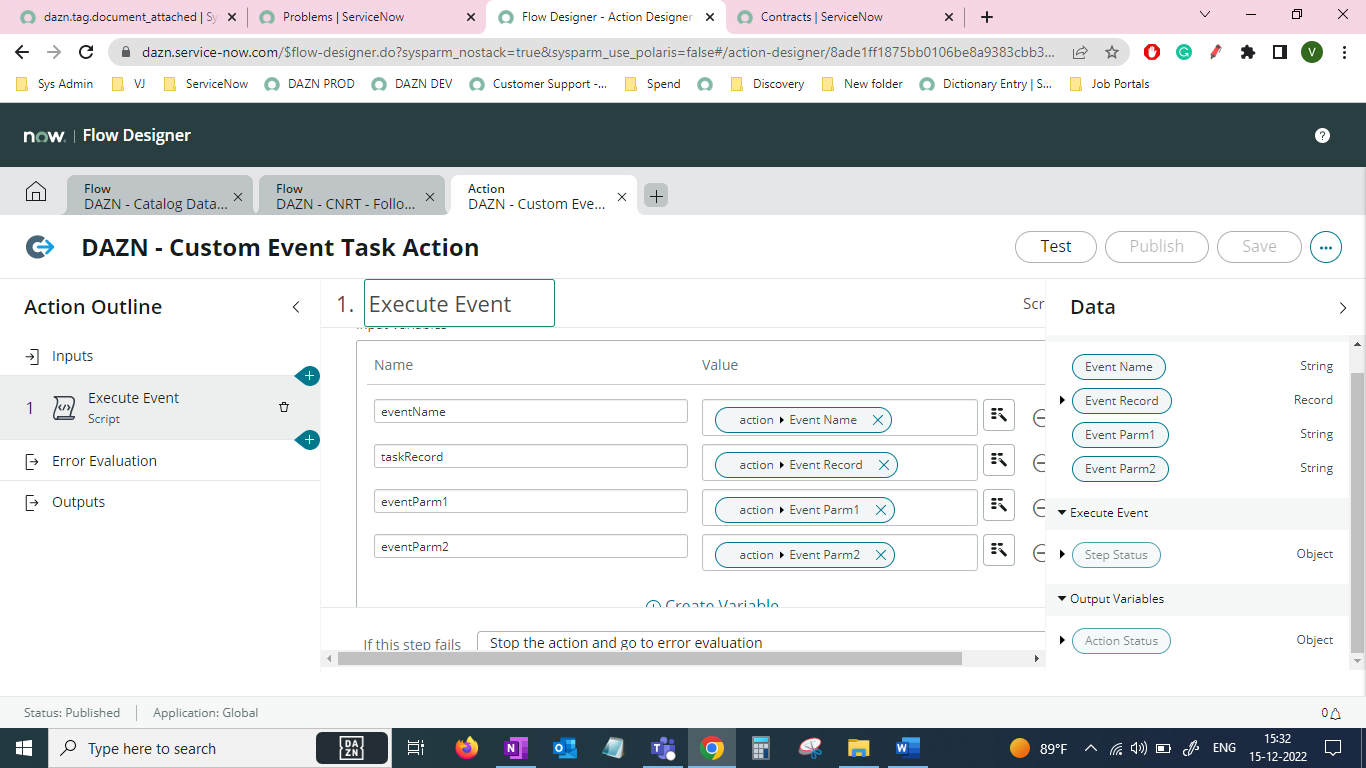Remove the Event Parm1 pill from its value
This screenshot has width=1366, height=768.
881,510
